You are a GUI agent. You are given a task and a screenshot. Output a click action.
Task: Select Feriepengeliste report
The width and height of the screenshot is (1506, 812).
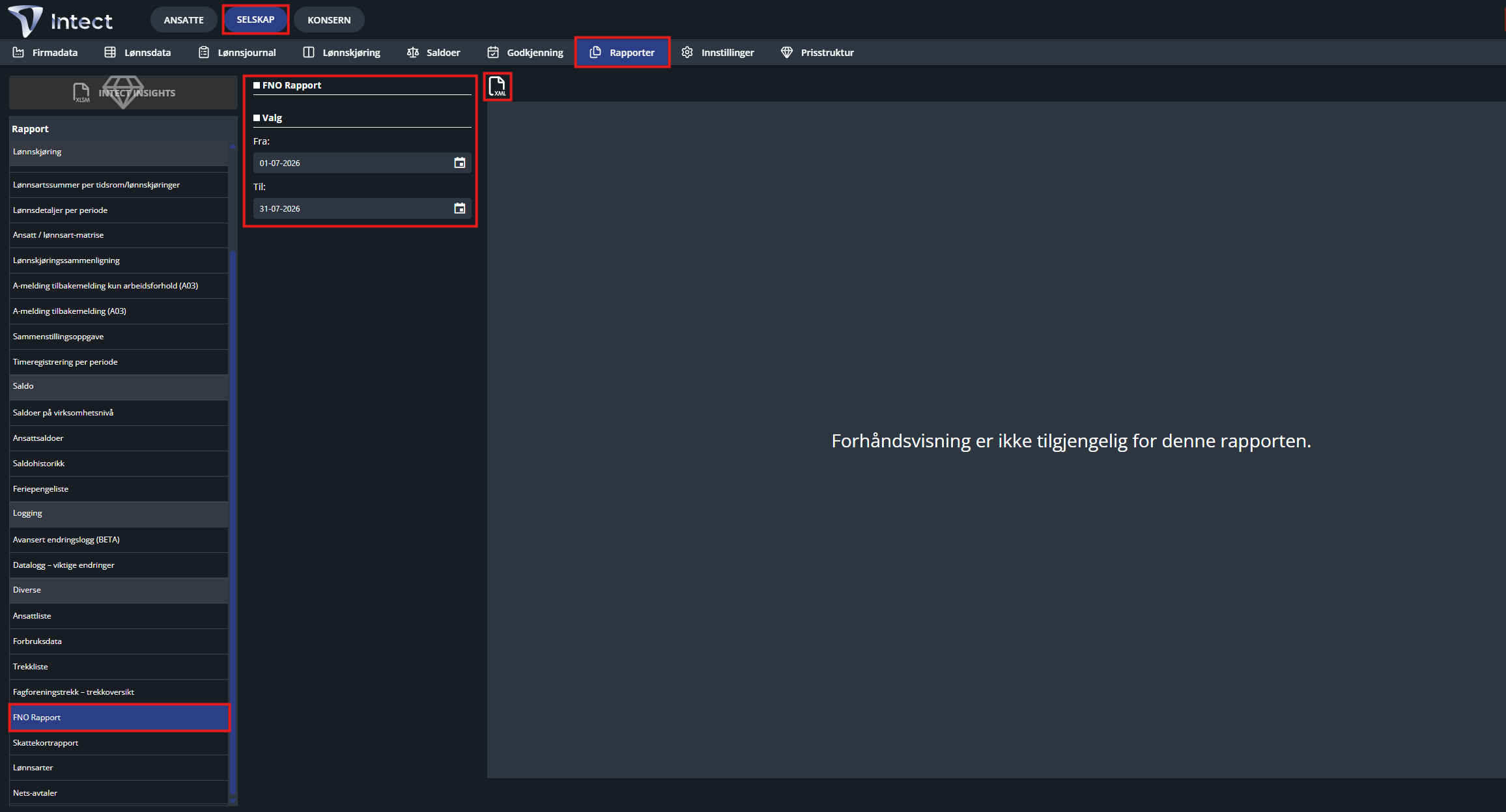[119, 489]
